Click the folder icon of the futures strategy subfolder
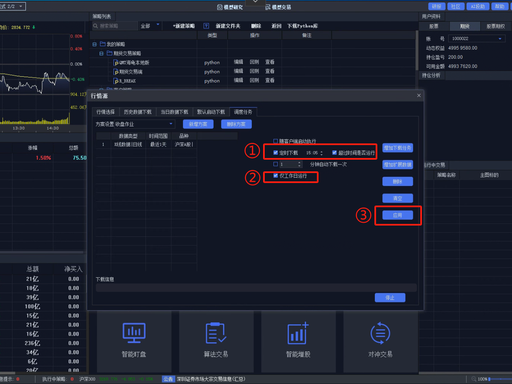This screenshot has width=512, height=384. click(109, 53)
